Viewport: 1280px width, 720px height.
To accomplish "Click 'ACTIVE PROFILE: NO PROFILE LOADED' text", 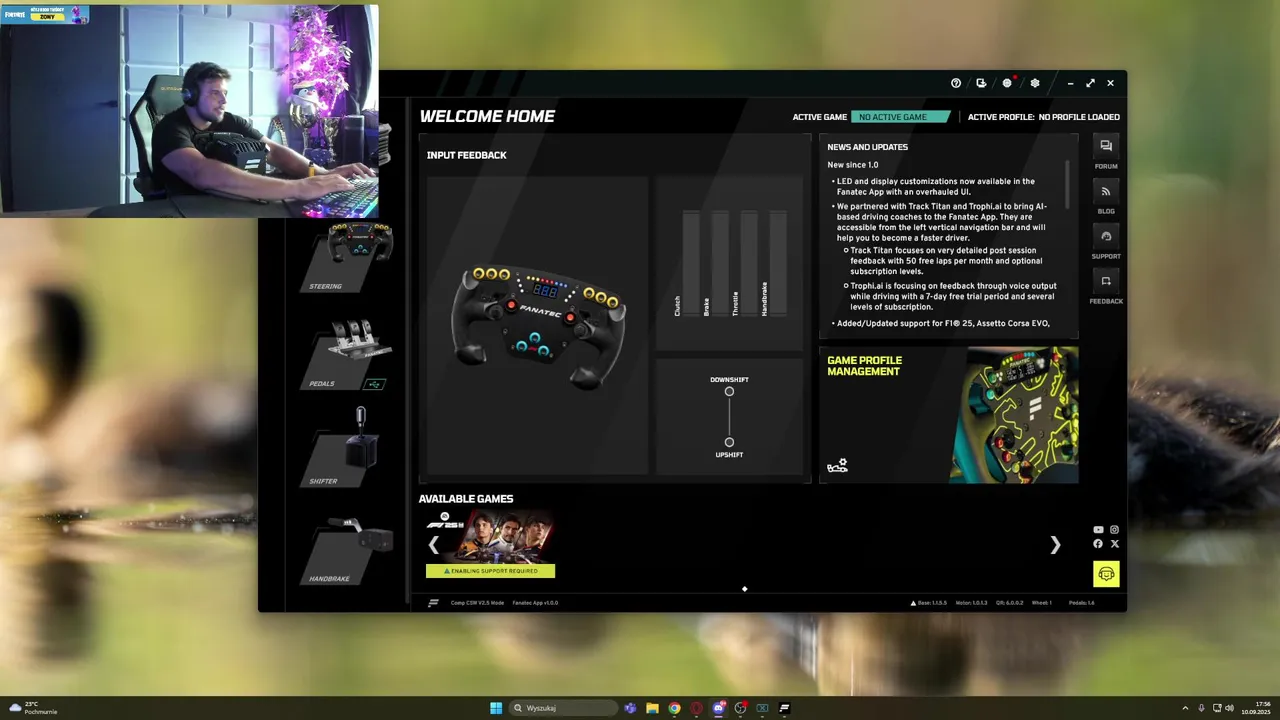I will click(1044, 117).
